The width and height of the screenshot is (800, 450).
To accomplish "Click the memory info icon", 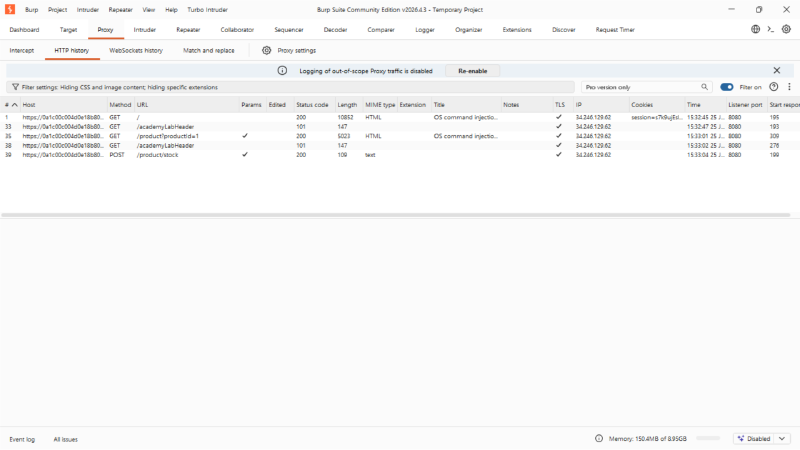I will 599,438.
